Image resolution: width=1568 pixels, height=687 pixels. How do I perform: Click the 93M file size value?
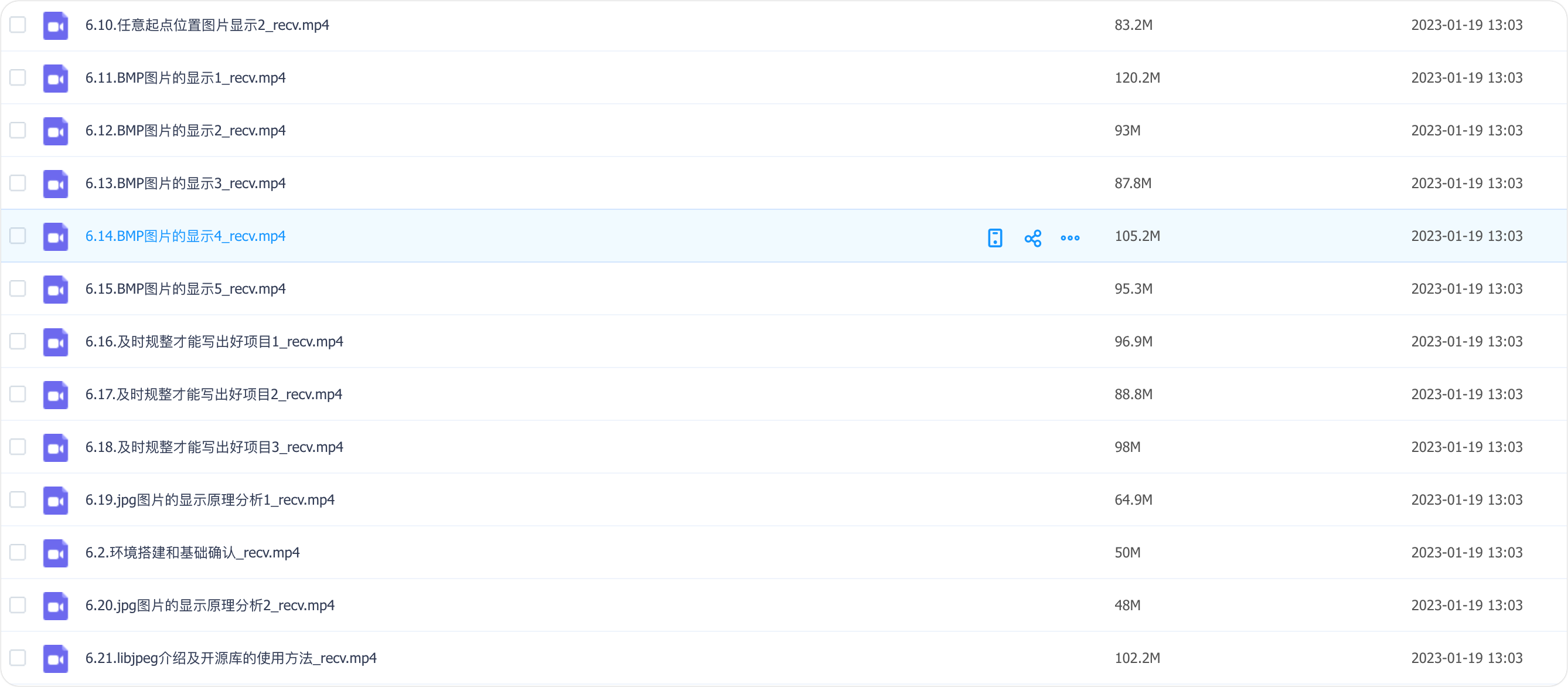(x=1127, y=130)
